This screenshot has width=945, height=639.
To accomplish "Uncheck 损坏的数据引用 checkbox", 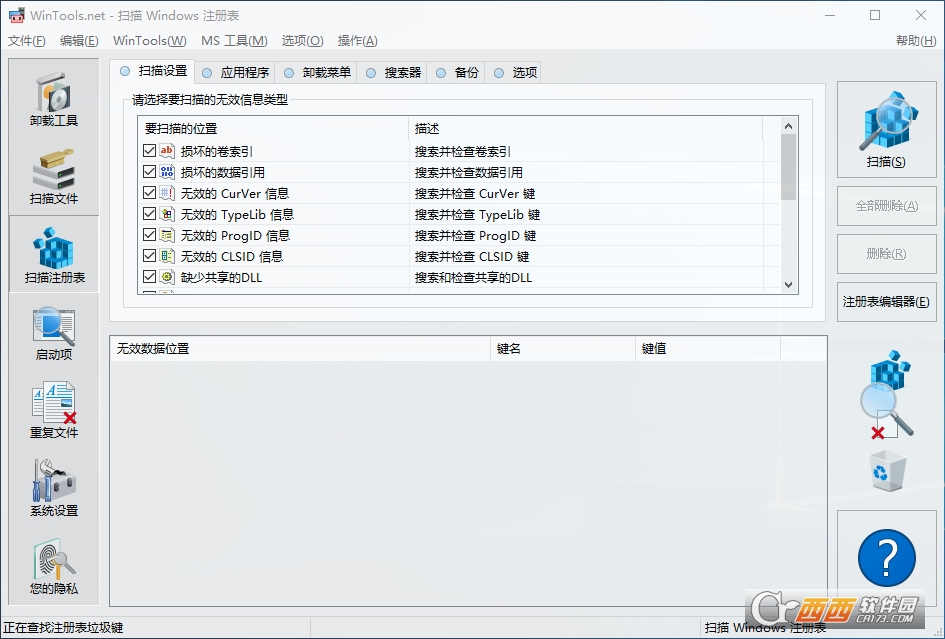I will point(149,172).
